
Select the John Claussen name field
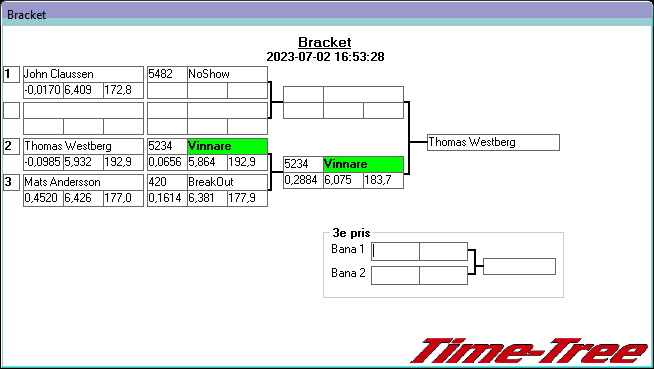click(83, 74)
